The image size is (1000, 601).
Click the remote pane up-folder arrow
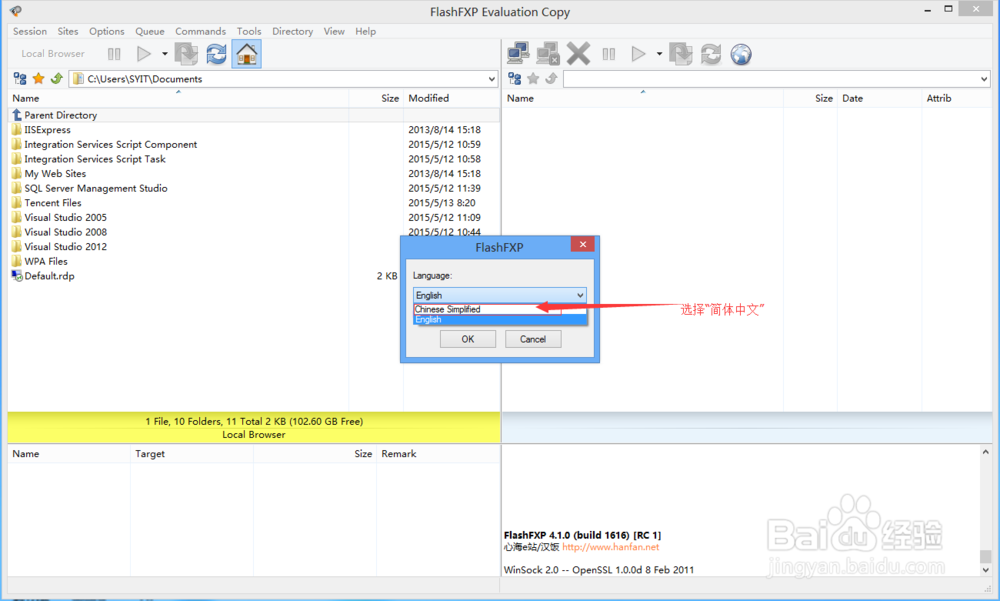[x=551, y=78]
